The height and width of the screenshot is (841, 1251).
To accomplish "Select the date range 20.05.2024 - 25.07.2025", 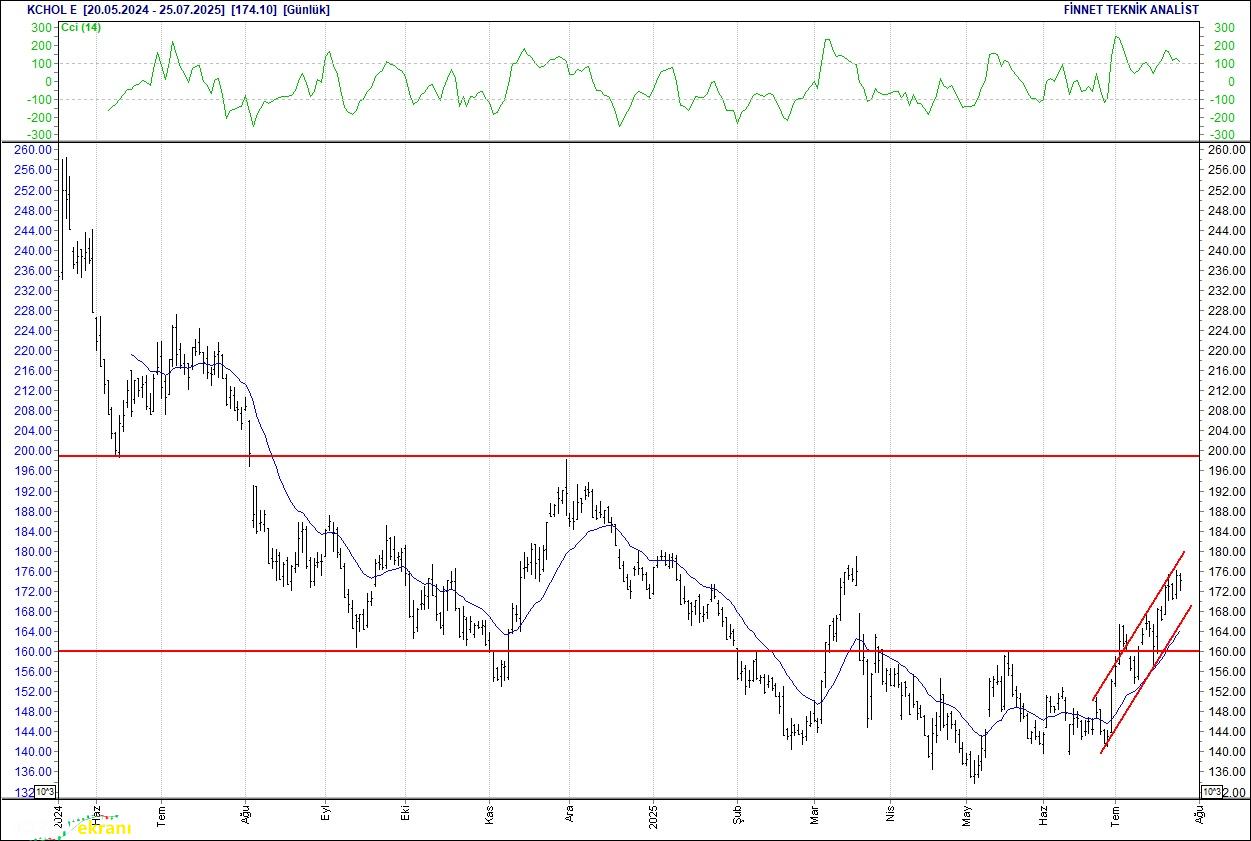I will [x=154, y=9].
